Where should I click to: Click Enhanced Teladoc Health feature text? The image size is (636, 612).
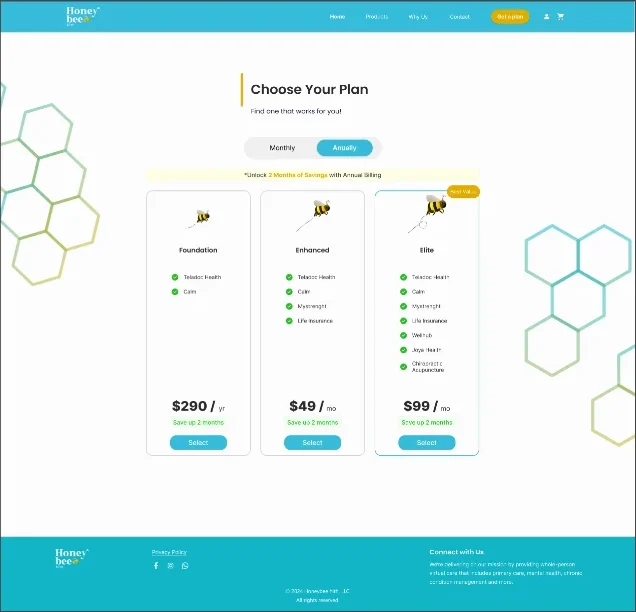(x=316, y=277)
